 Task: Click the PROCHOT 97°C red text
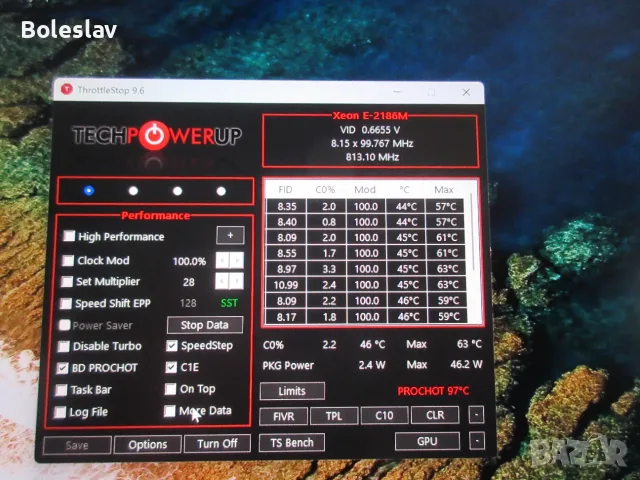coord(433,391)
